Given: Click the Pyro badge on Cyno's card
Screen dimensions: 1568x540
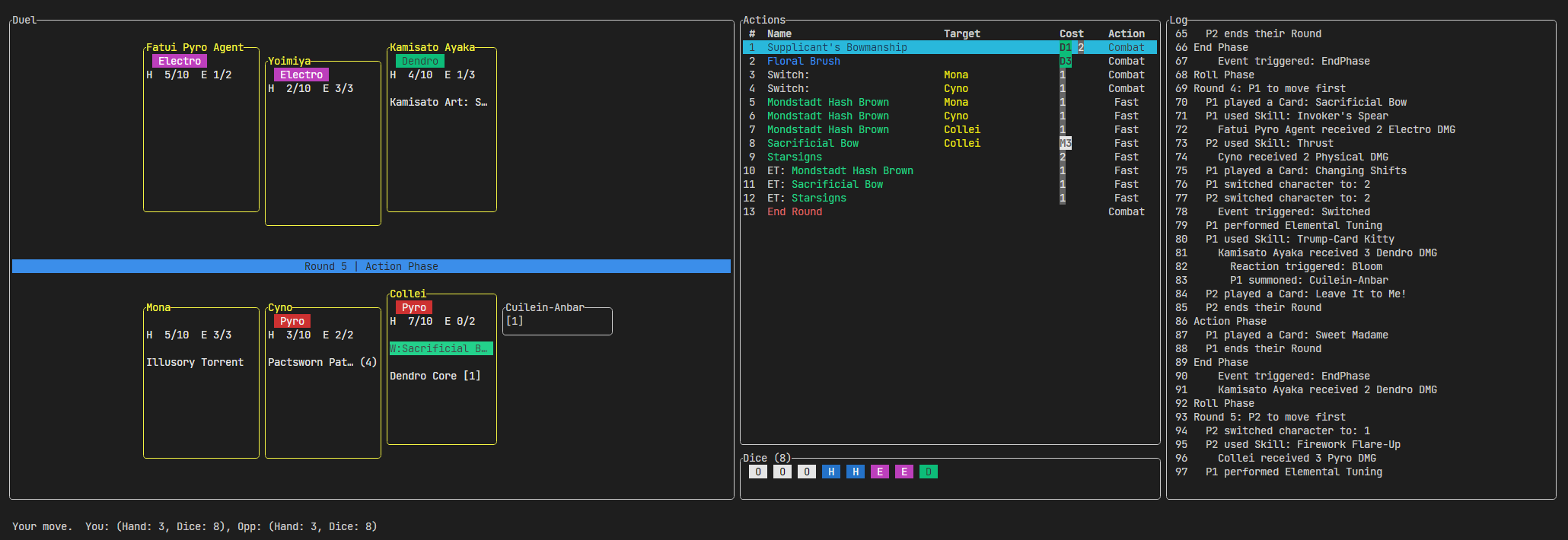Looking at the screenshot, I should [x=292, y=321].
